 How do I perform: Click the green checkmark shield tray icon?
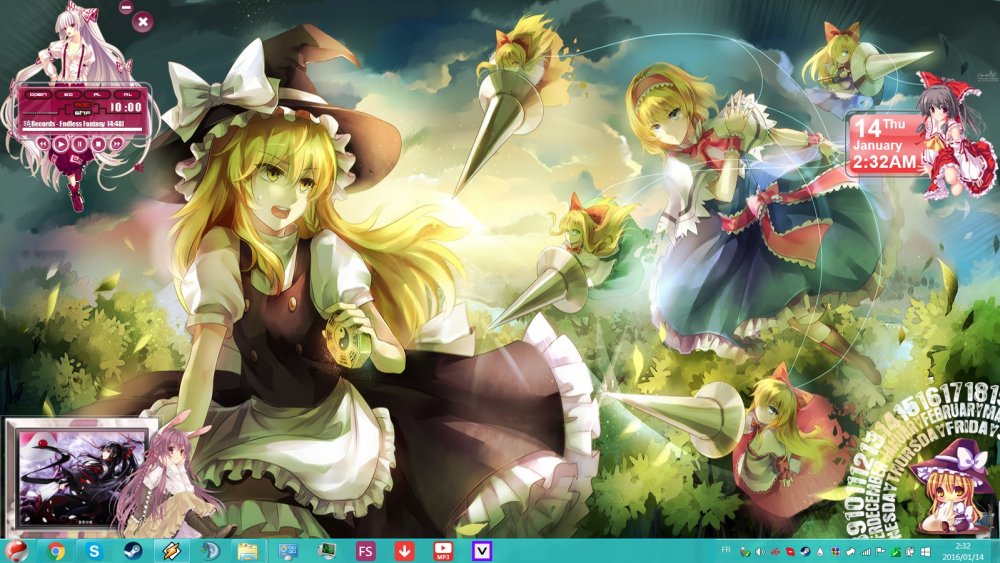895,552
